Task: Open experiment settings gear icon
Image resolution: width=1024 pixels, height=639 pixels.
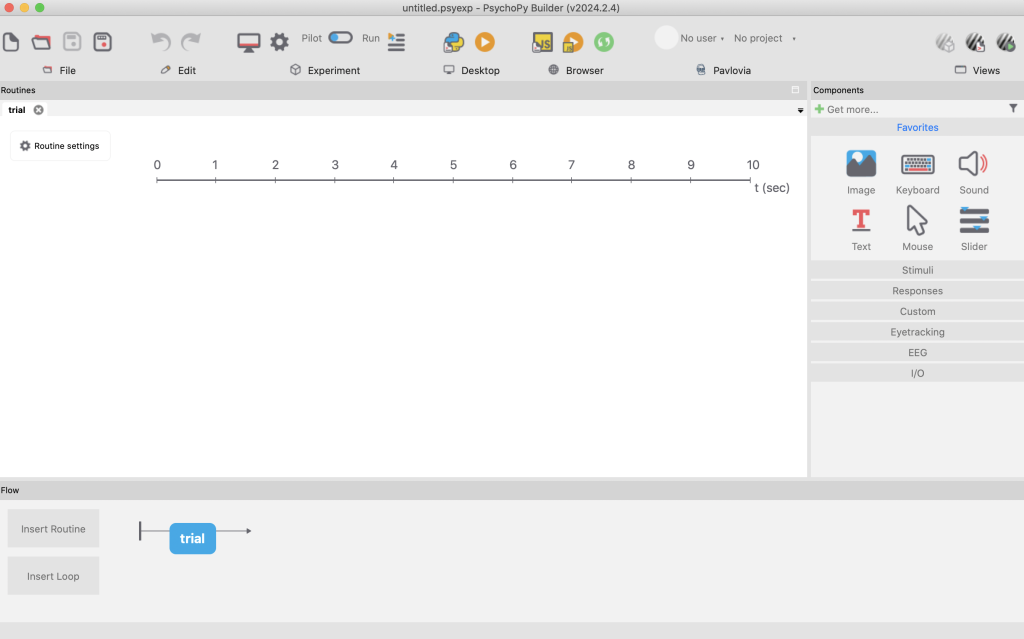Action: [279, 42]
